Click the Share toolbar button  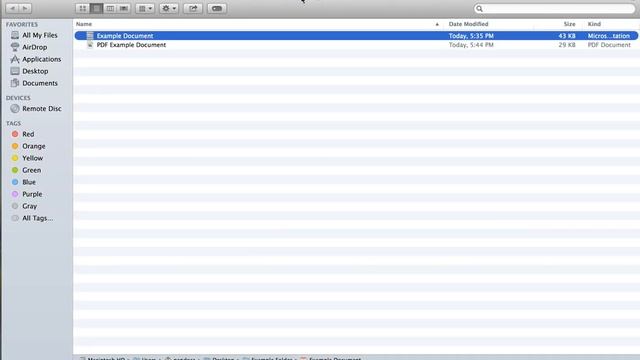[x=193, y=8]
